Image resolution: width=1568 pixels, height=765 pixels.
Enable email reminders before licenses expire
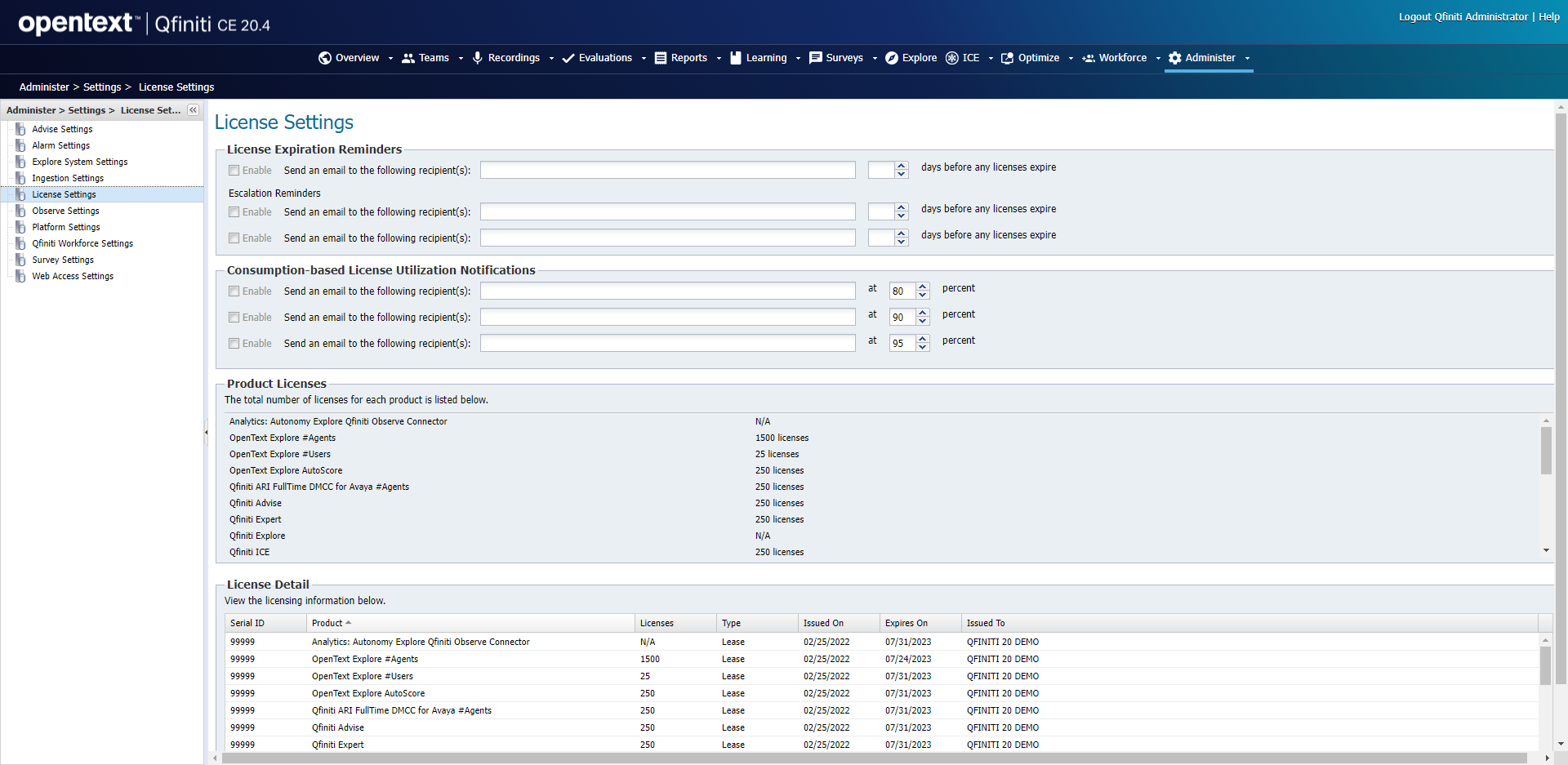coord(234,170)
